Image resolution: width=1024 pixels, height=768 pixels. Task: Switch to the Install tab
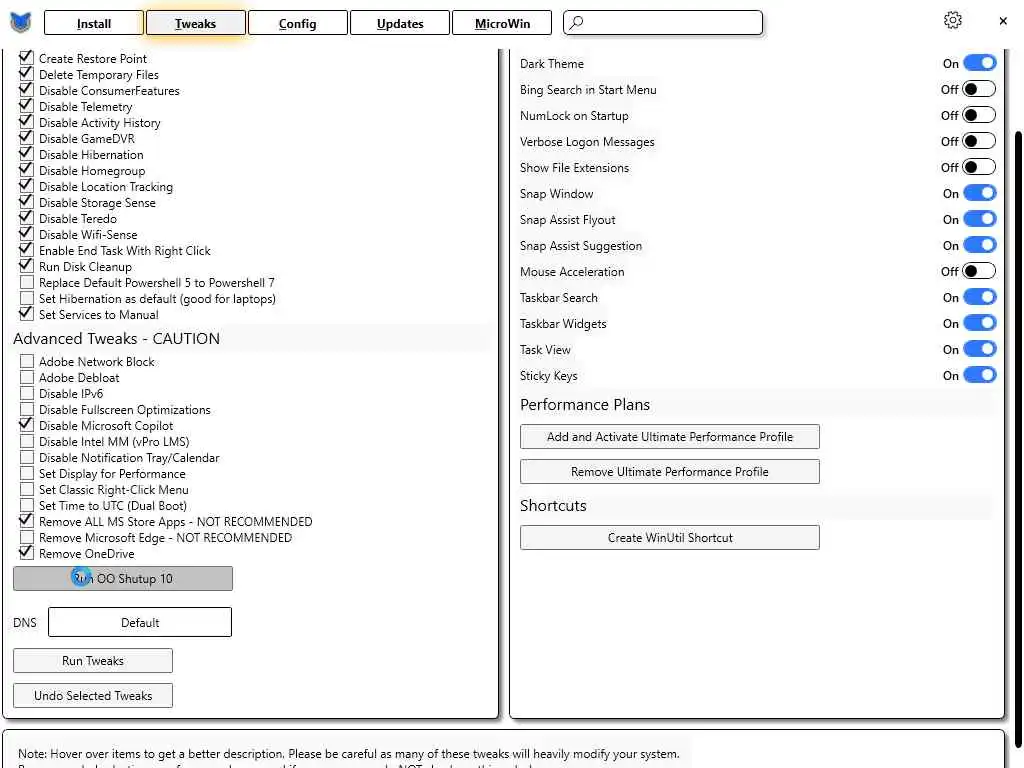pyautogui.click(x=93, y=24)
